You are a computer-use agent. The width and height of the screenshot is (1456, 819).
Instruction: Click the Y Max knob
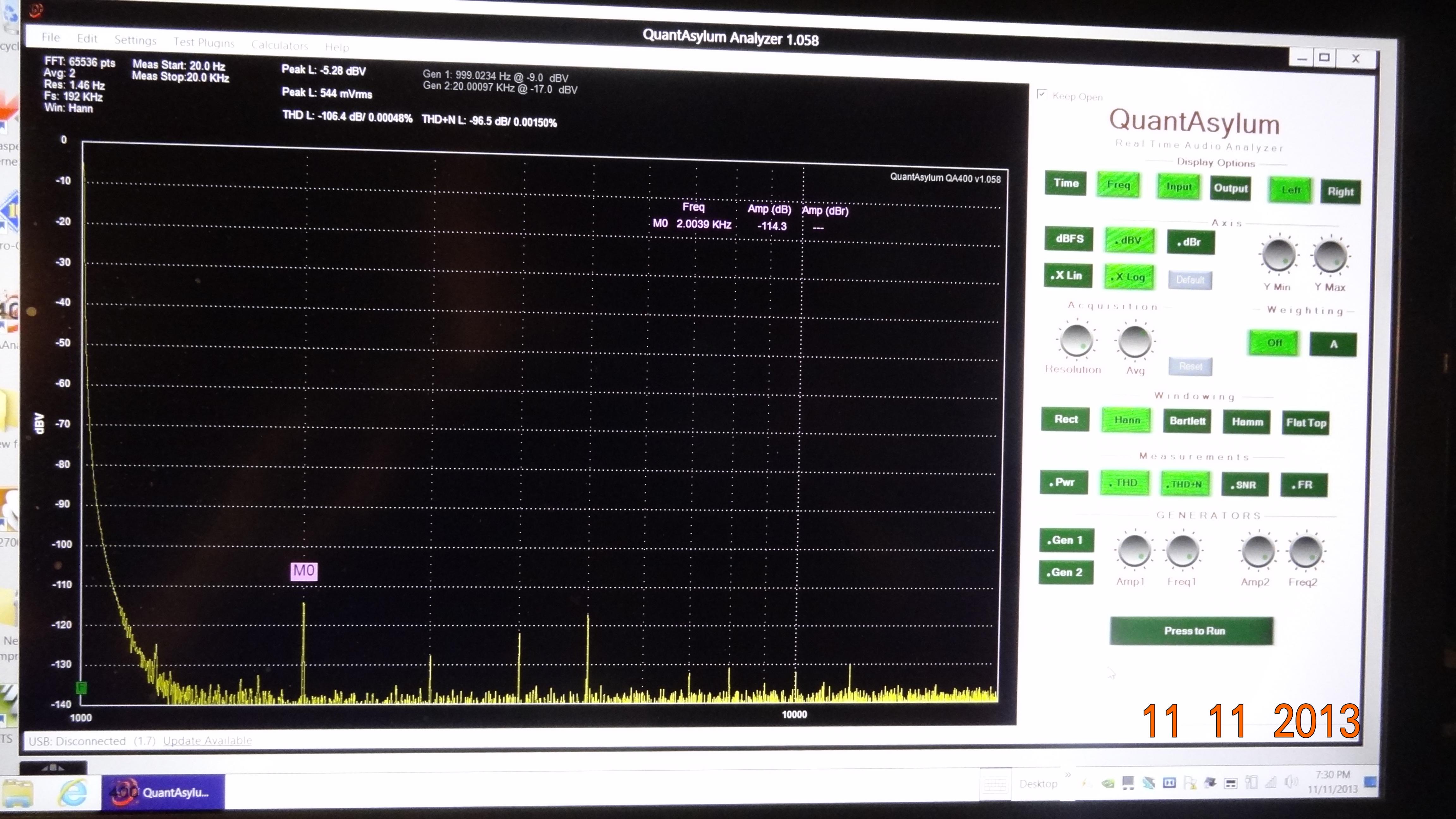(1330, 257)
